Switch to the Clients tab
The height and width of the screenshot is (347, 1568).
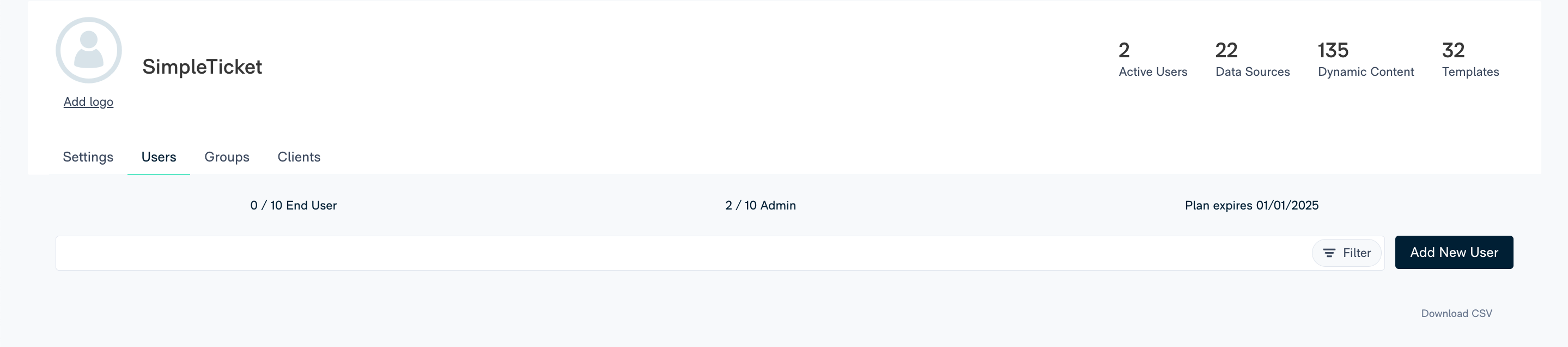point(299,157)
